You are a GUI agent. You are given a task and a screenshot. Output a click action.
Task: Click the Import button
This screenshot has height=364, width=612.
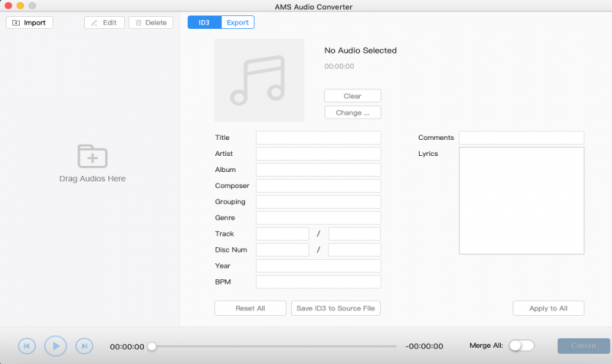click(30, 23)
